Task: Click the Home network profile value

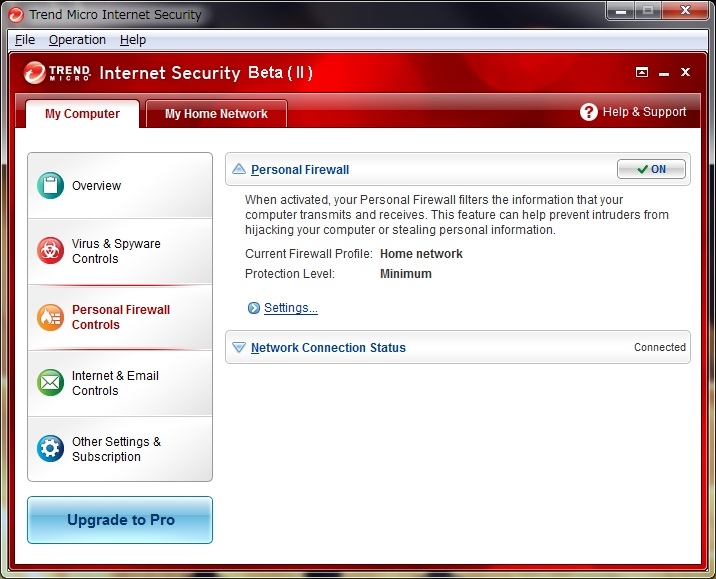Action: [x=421, y=254]
